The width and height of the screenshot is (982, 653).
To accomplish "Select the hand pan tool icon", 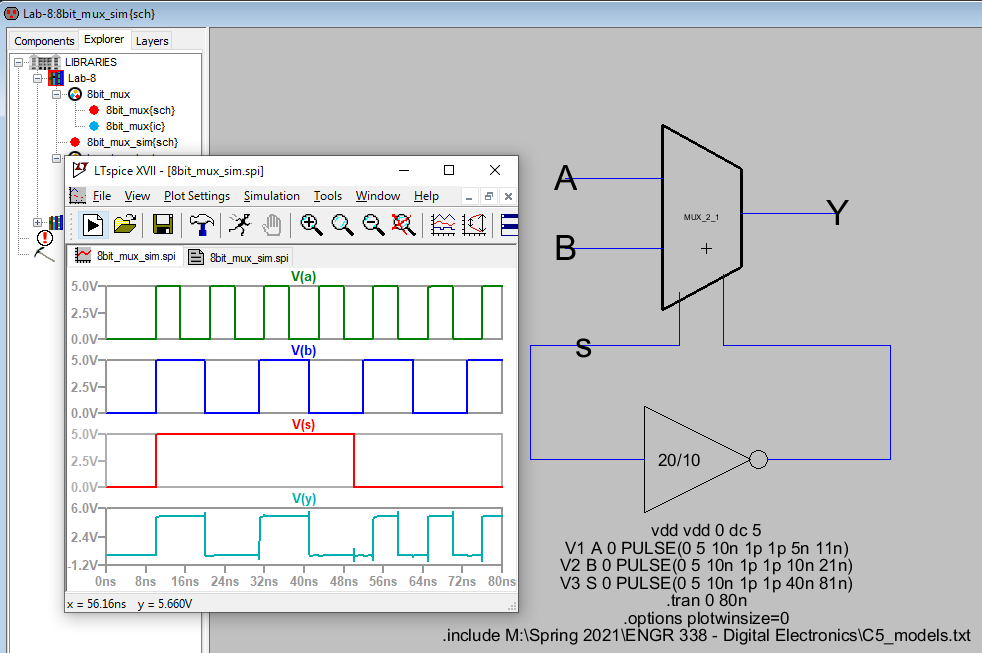I will [x=272, y=225].
